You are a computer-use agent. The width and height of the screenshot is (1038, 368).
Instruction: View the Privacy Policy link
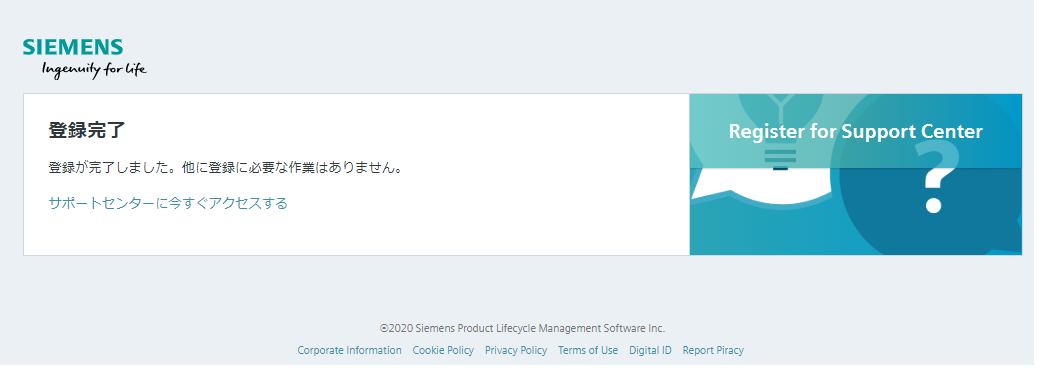pos(516,350)
